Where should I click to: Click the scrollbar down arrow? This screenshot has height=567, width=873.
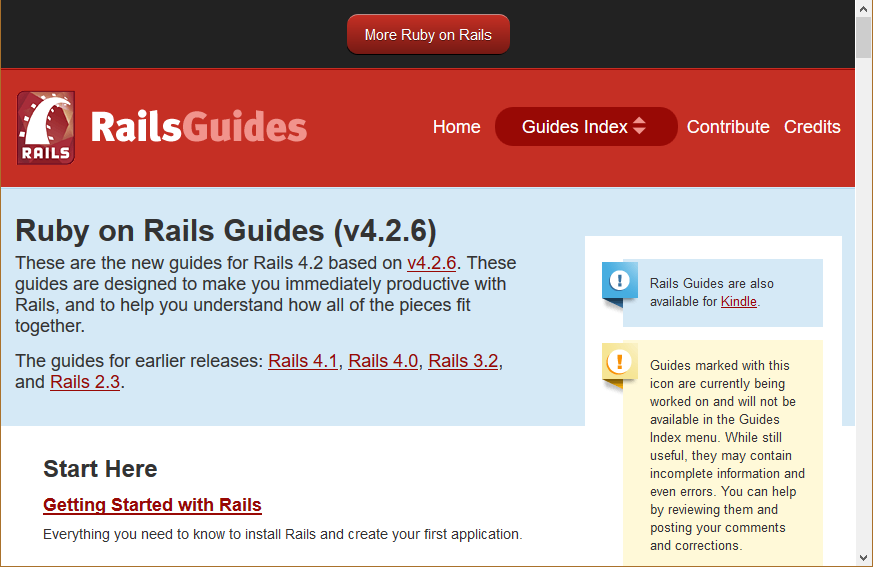[864, 558]
